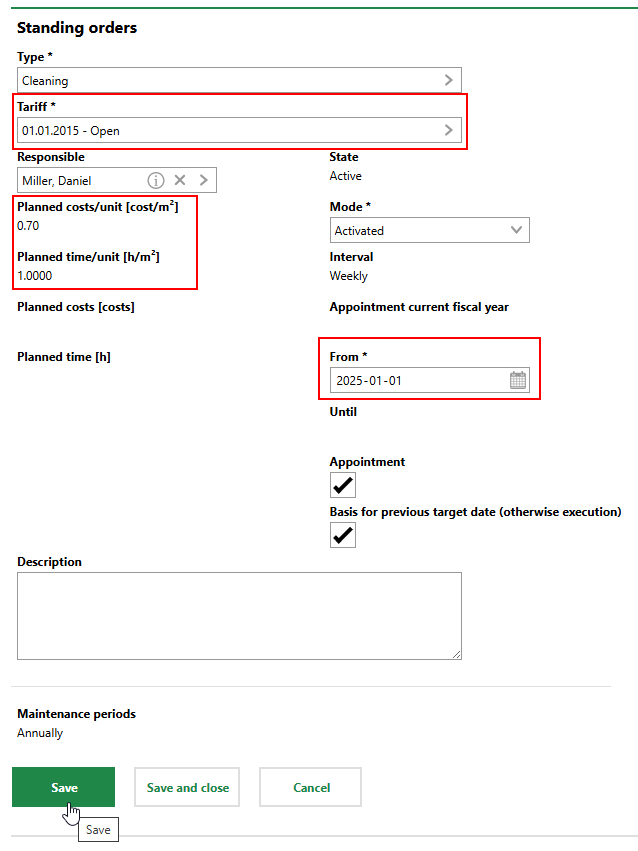
Task: Click the Responsible field with Miller, Daniel
Action: pyautogui.click(x=80, y=180)
